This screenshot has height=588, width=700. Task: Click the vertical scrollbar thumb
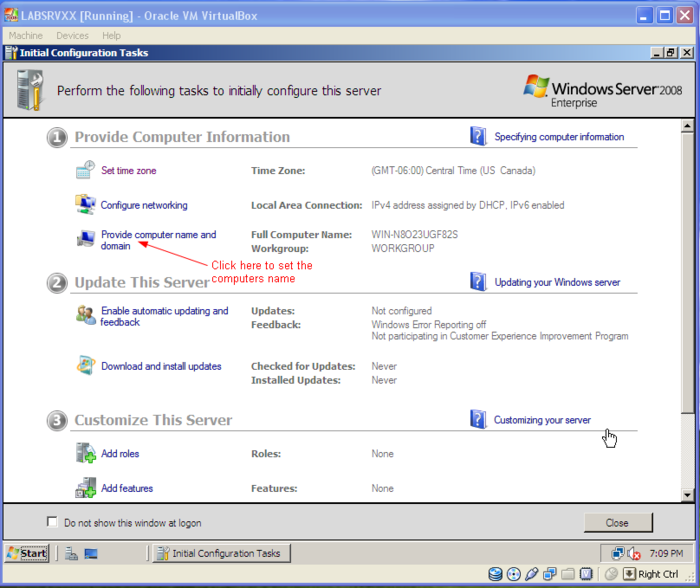pyautogui.click(x=688, y=272)
